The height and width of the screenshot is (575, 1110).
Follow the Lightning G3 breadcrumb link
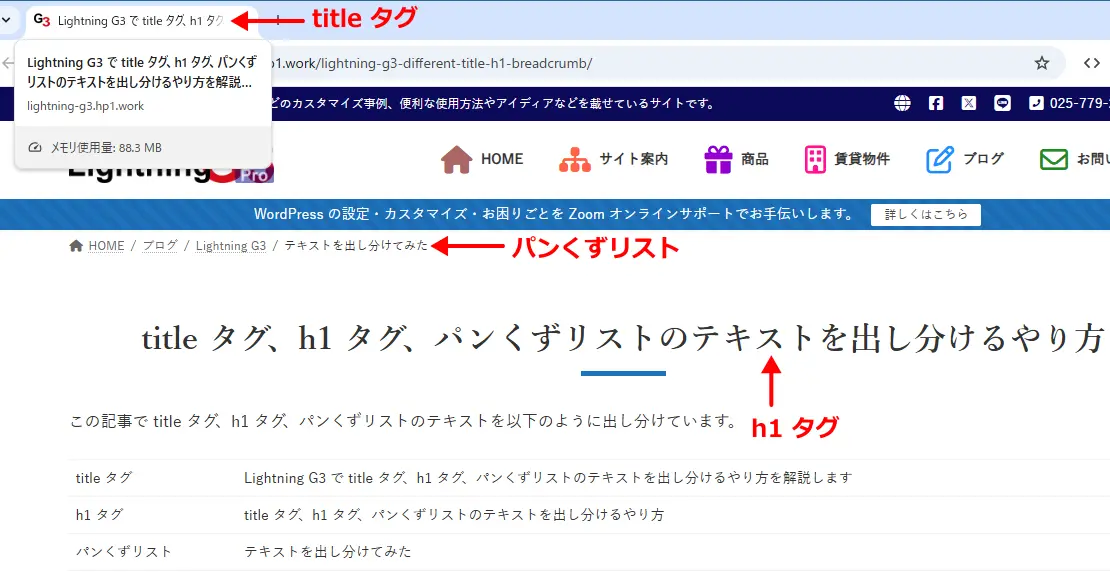tap(231, 246)
